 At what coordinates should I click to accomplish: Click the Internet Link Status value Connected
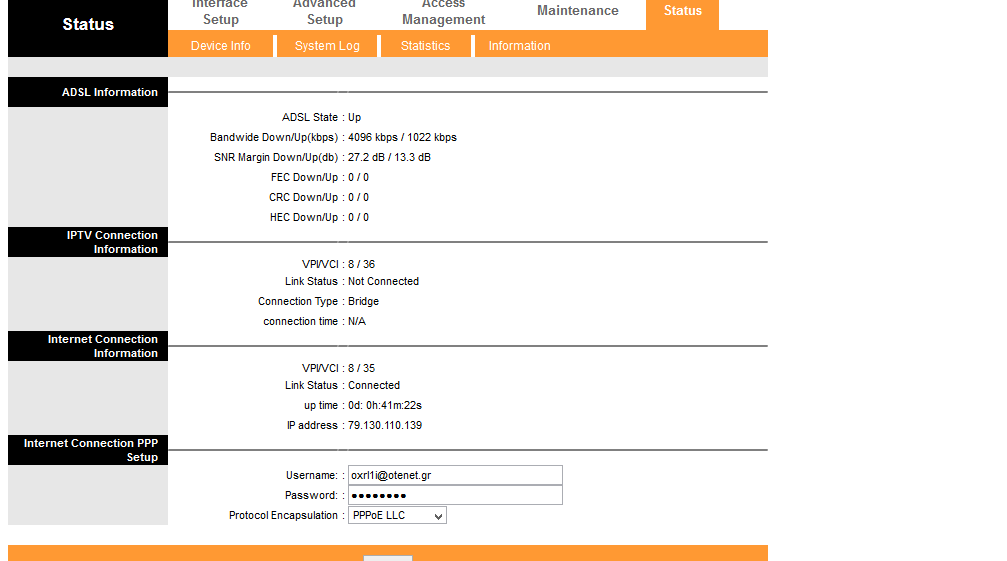[374, 385]
